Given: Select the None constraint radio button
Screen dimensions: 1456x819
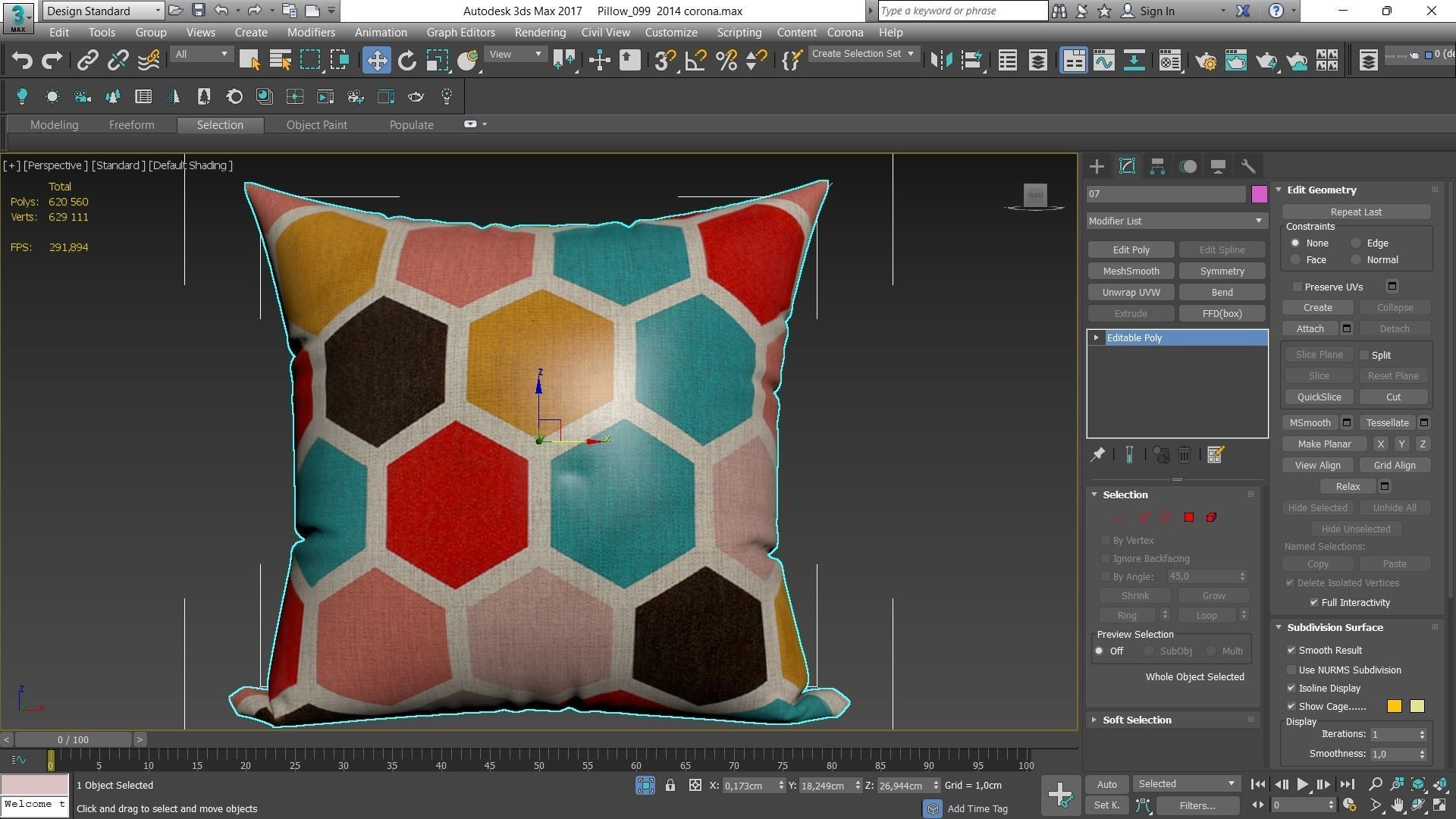Looking at the screenshot, I should coord(1295,243).
